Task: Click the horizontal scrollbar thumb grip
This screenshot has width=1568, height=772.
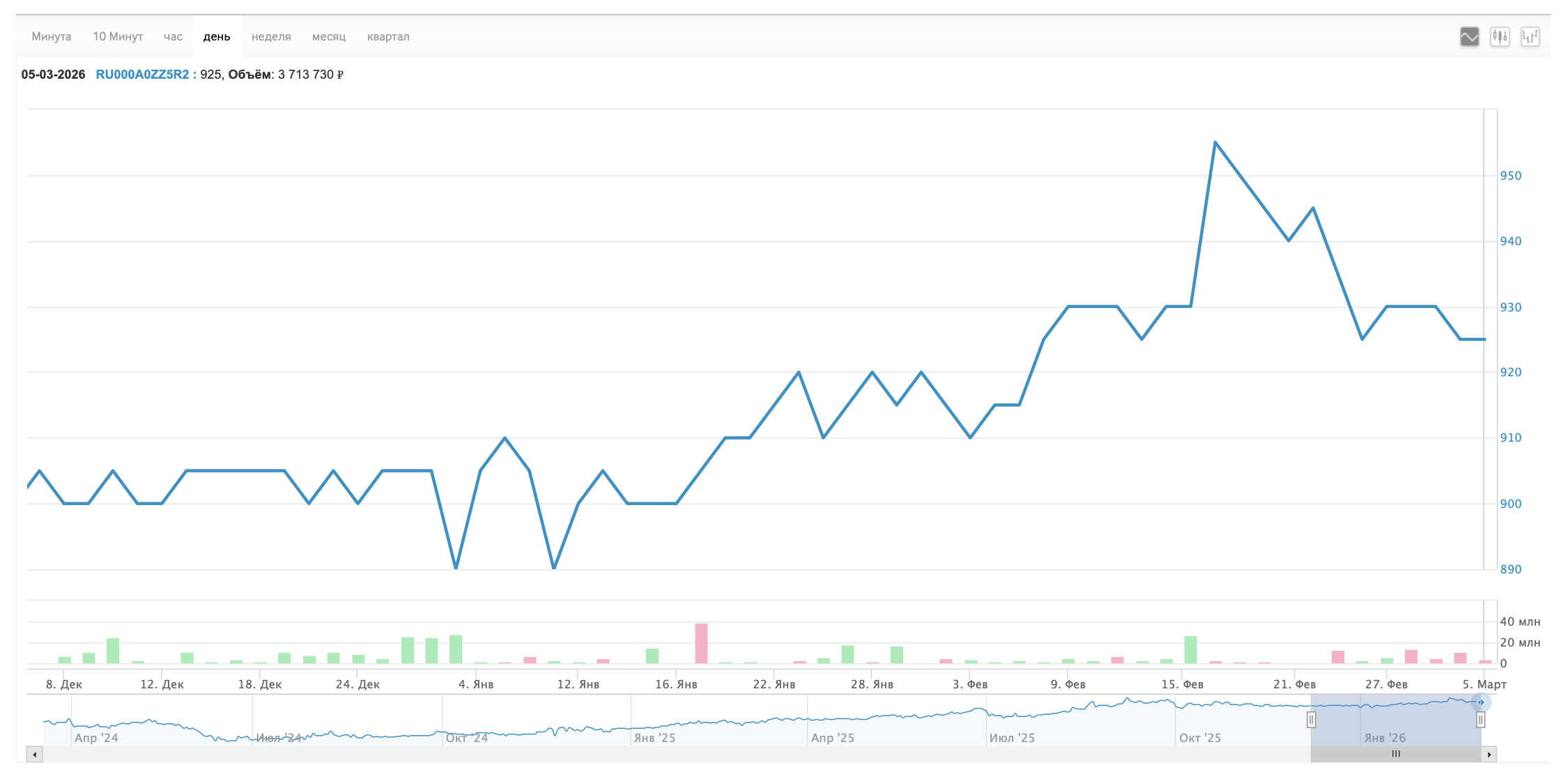Action: [x=1396, y=754]
